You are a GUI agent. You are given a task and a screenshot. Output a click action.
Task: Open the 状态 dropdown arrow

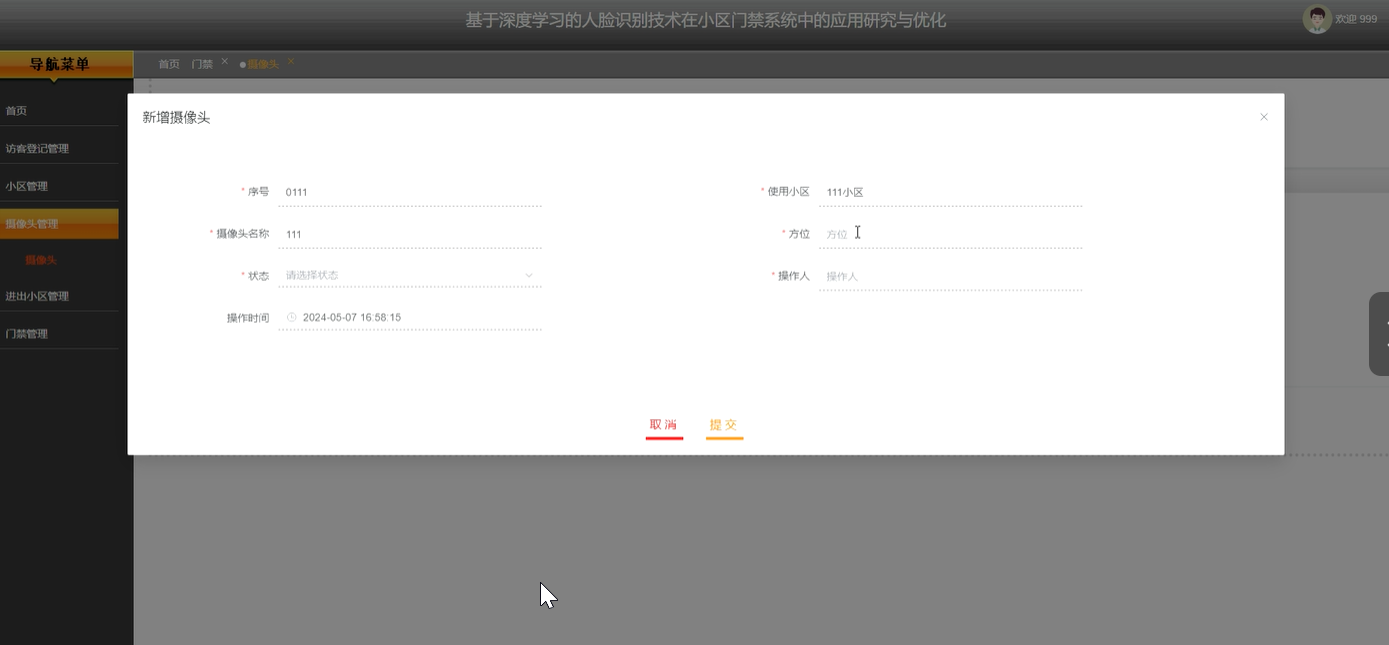point(529,275)
